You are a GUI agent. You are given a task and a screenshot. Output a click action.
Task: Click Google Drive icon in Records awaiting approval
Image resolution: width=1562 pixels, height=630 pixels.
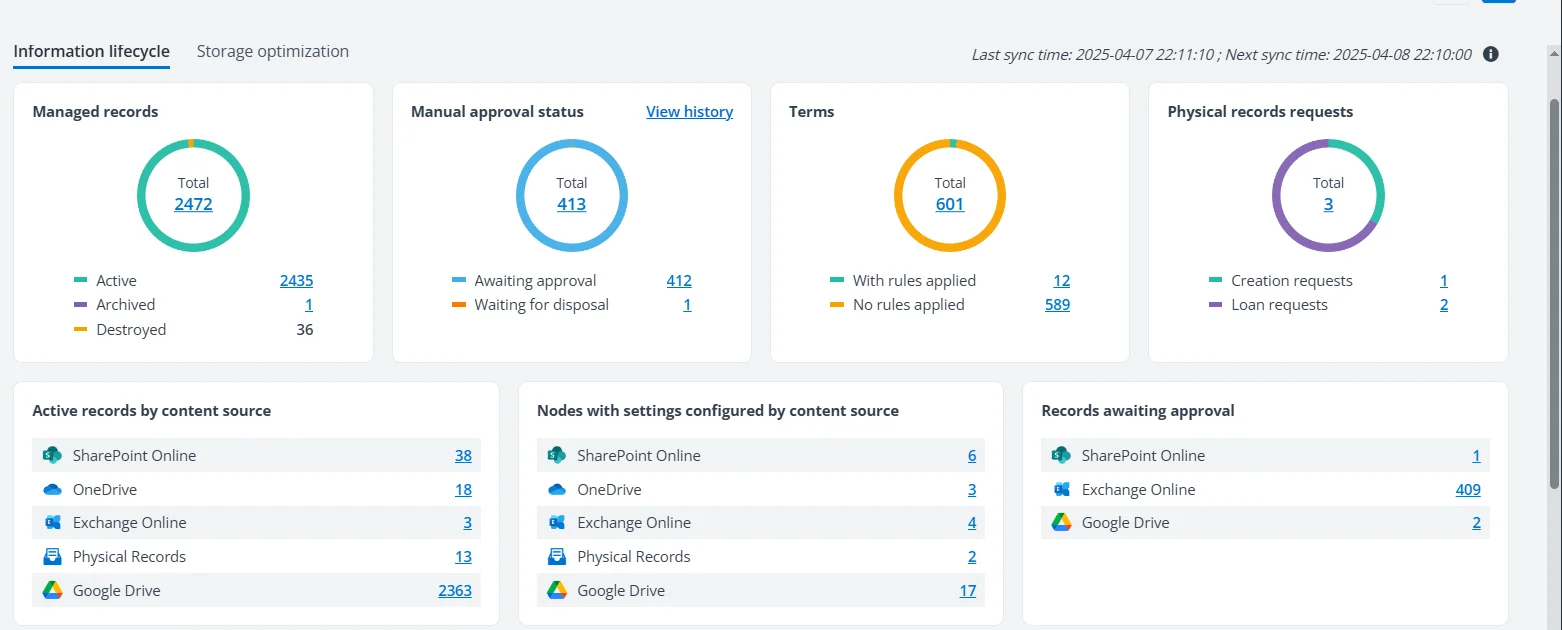point(1062,523)
